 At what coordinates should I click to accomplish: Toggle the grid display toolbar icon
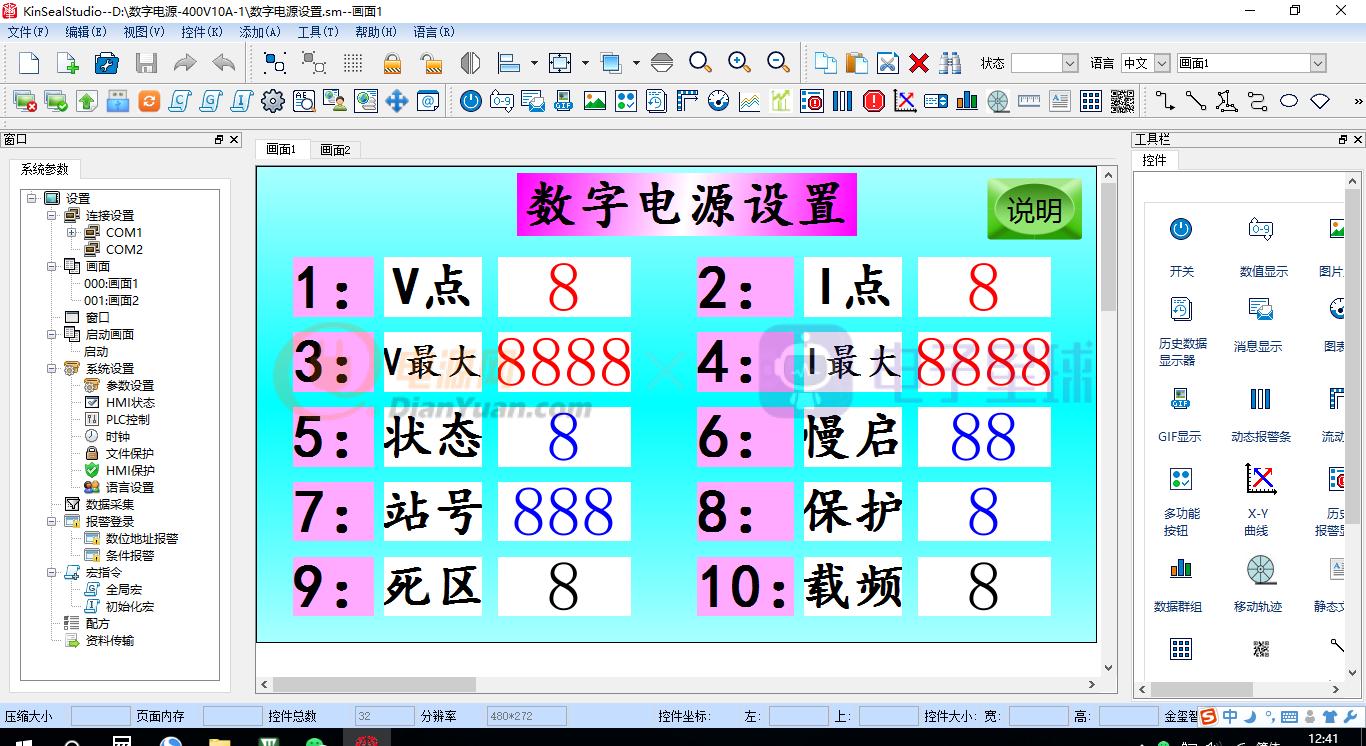click(353, 62)
